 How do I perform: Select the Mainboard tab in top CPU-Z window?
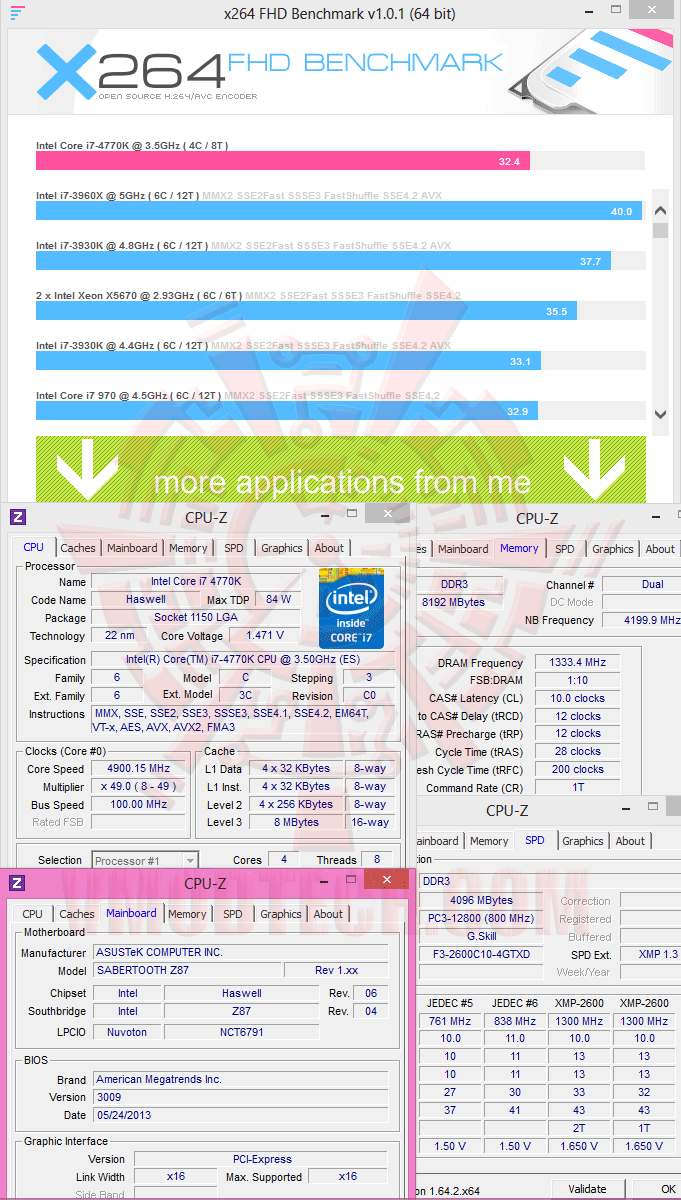tap(132, 548)
